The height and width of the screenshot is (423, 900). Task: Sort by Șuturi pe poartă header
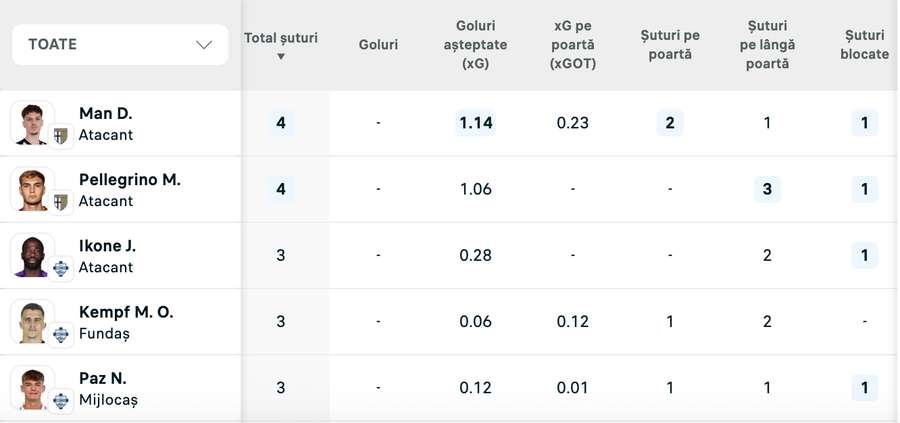click(670, 45)
